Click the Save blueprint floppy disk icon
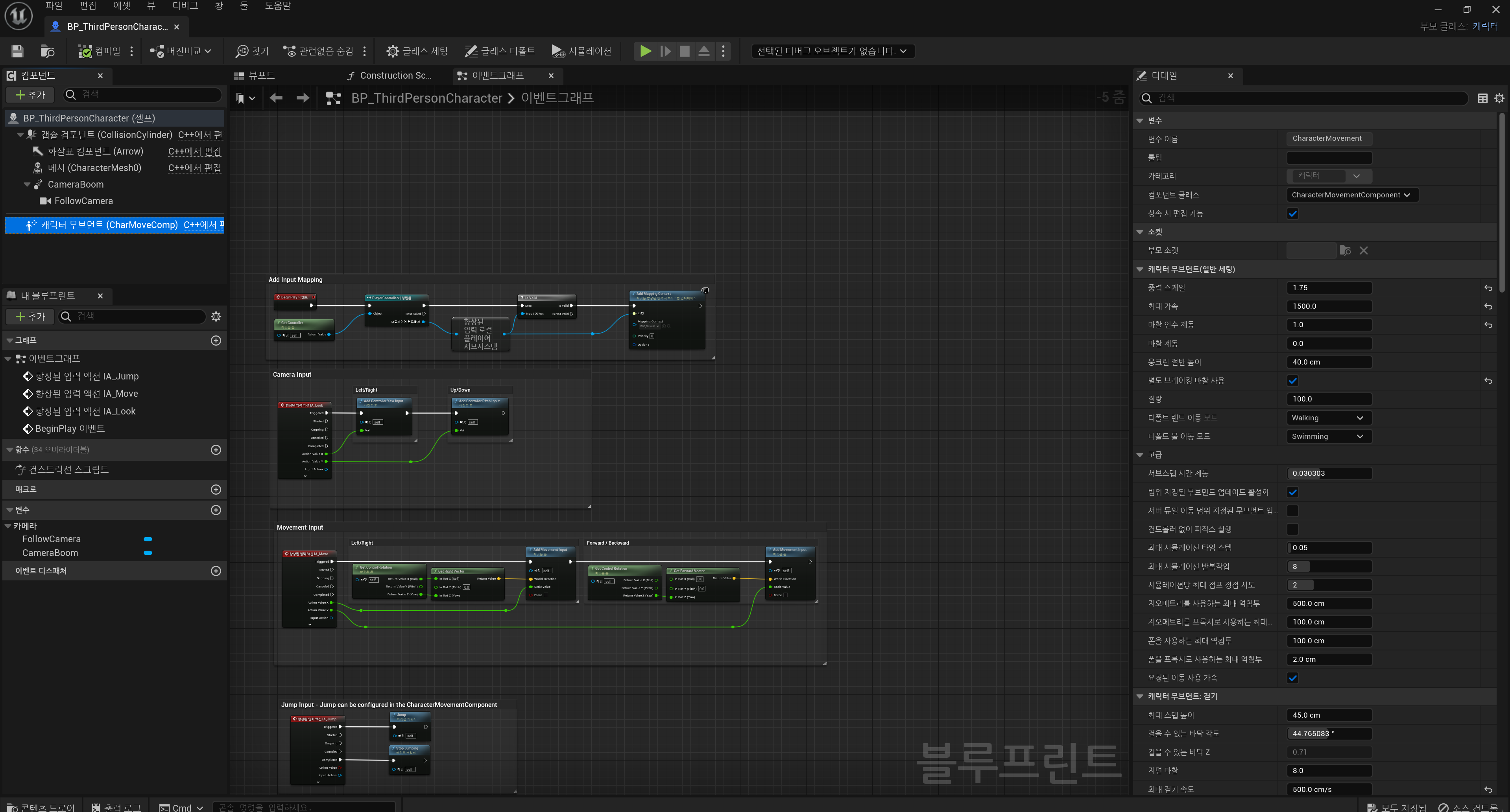1510x812 pixels. [18, 52]
